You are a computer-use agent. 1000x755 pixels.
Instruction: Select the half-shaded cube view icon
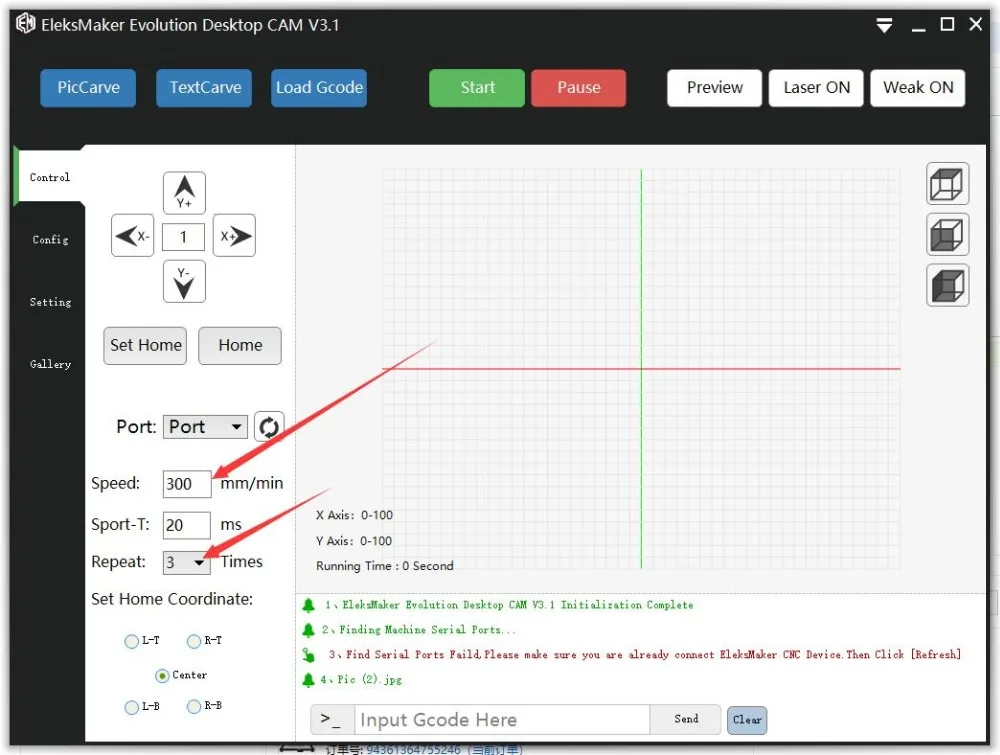(x=947, y=235)
